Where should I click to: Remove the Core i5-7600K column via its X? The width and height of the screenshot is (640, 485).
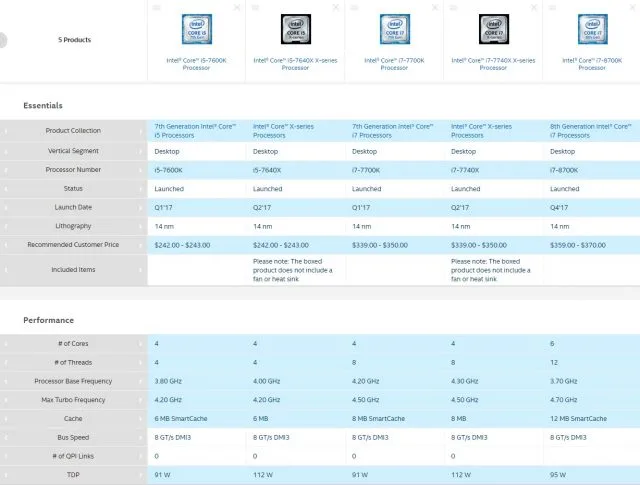(x=237, y=8)
